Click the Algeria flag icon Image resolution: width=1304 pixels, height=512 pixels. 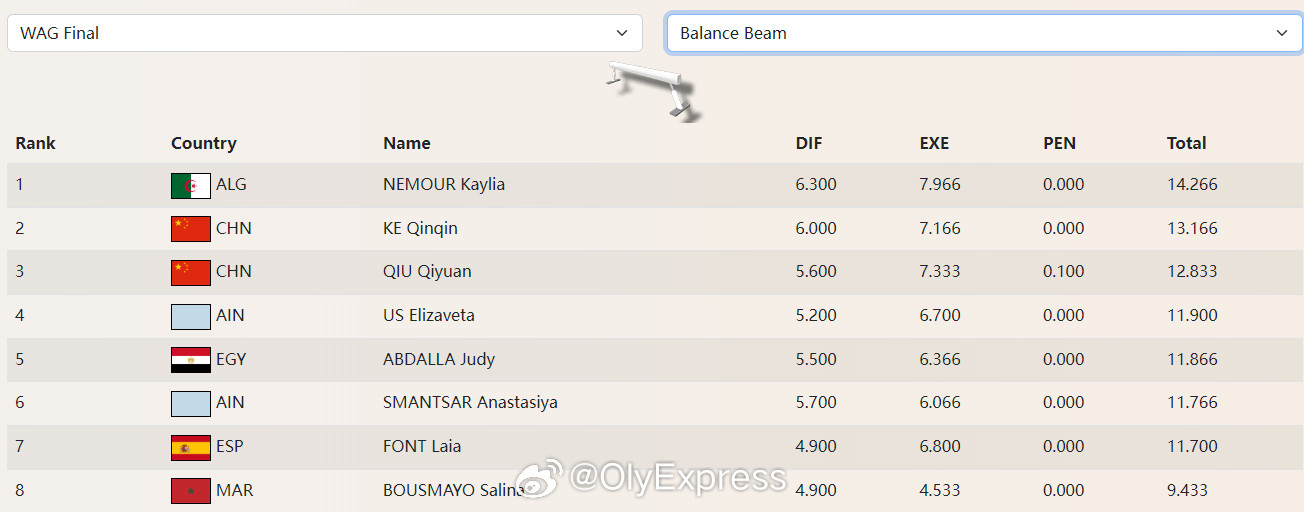pos(190,185)
